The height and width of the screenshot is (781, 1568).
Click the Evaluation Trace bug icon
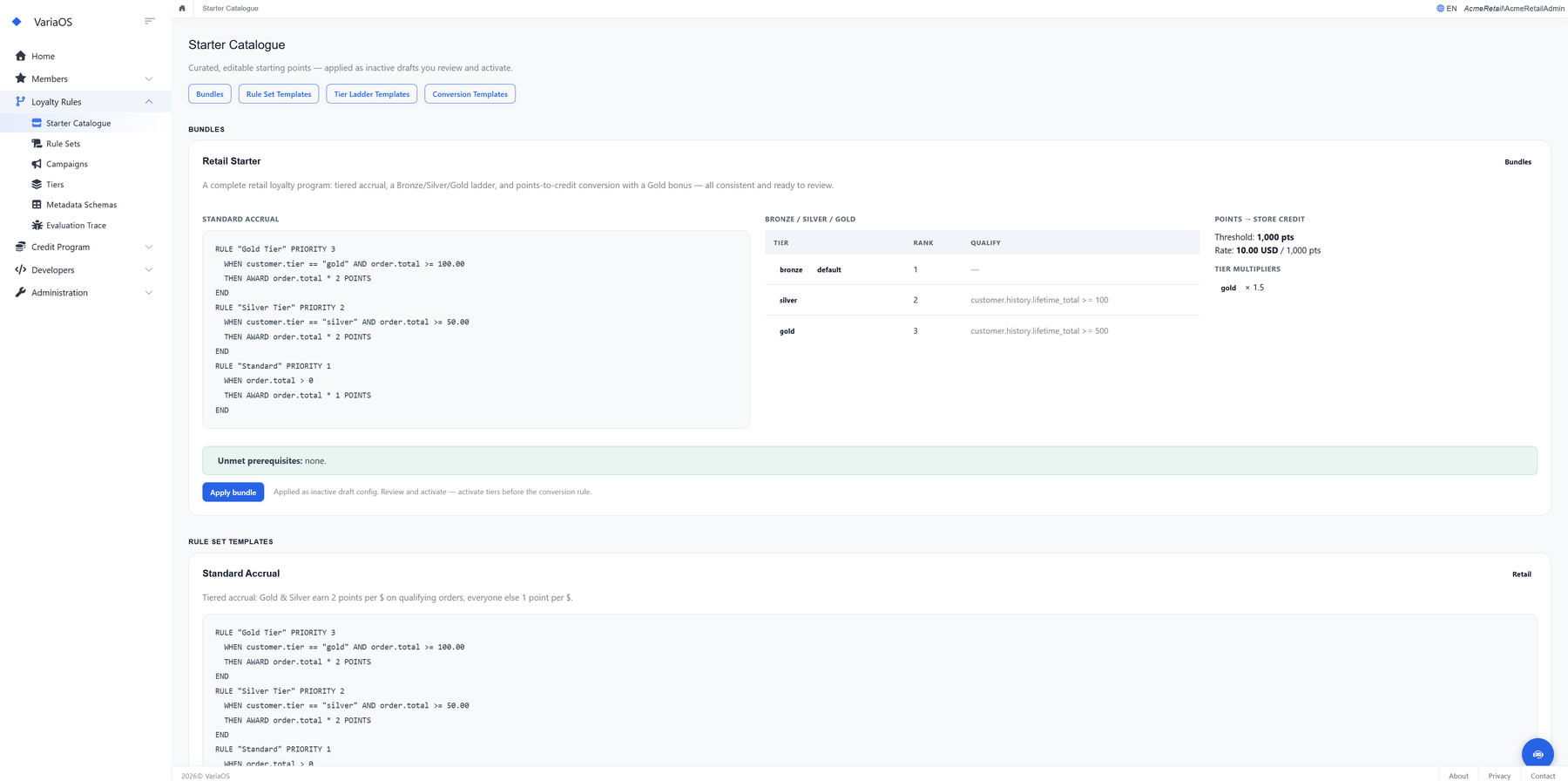coord(37,225)
